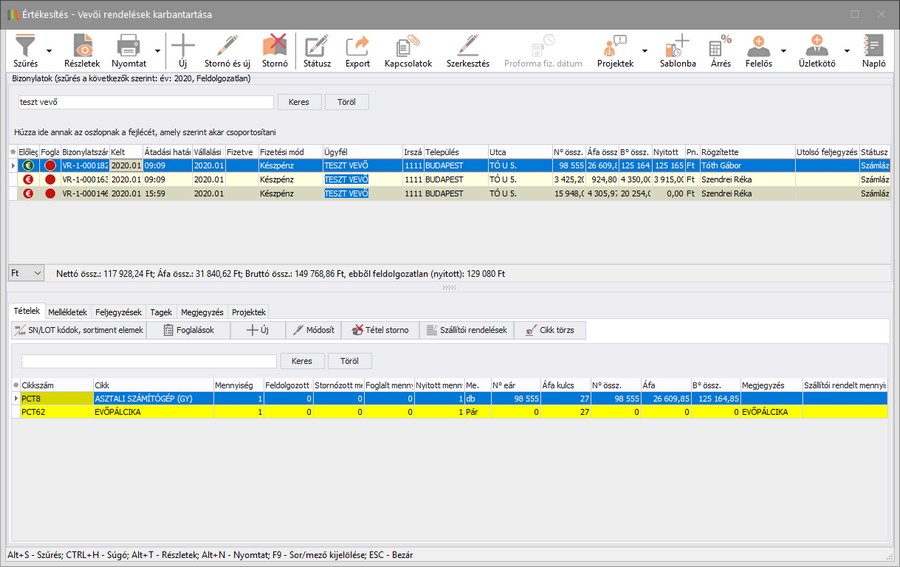Create new order with Új icon
Screen dimensions: 900x567
[x=184, y=50]
